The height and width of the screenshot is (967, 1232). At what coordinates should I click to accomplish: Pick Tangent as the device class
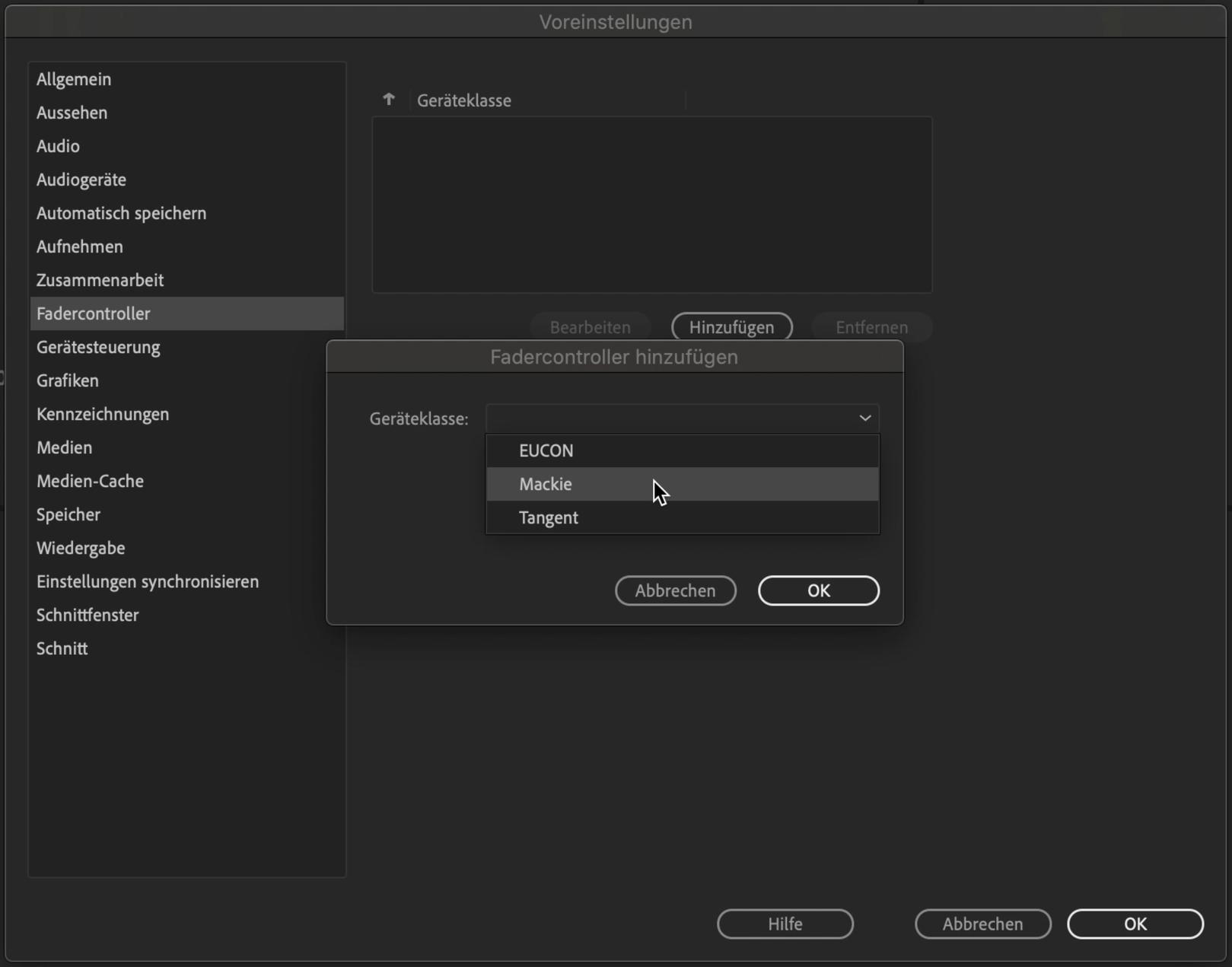point(549,517)
